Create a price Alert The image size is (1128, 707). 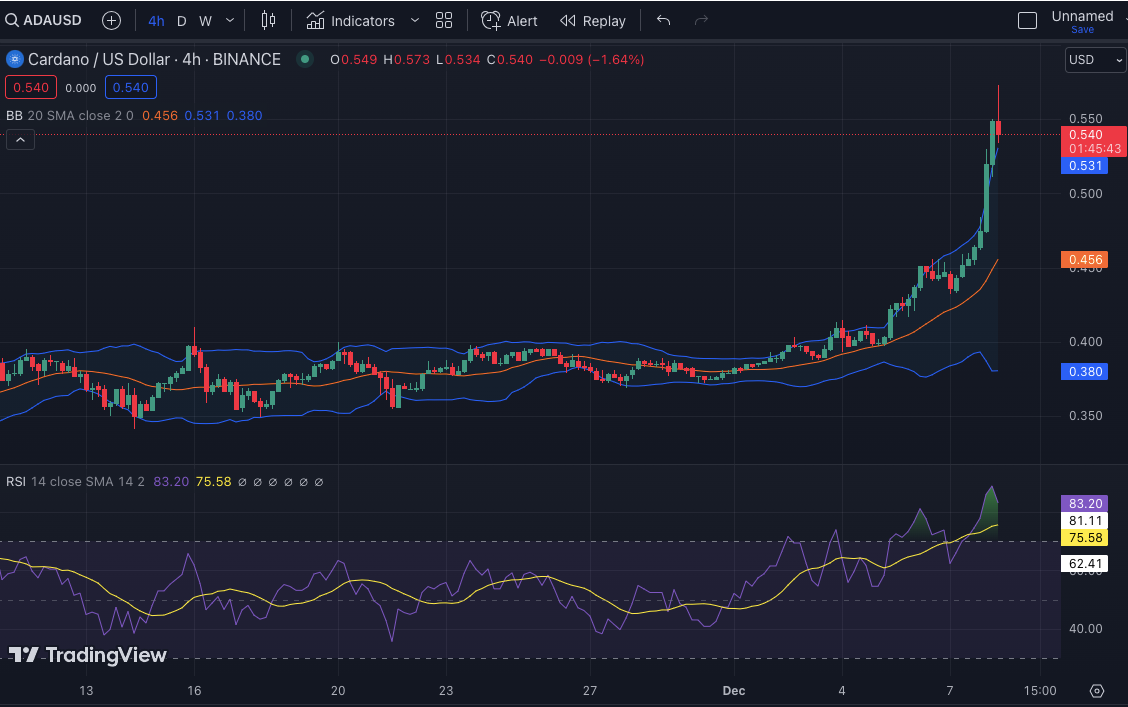tap(509, 20)
